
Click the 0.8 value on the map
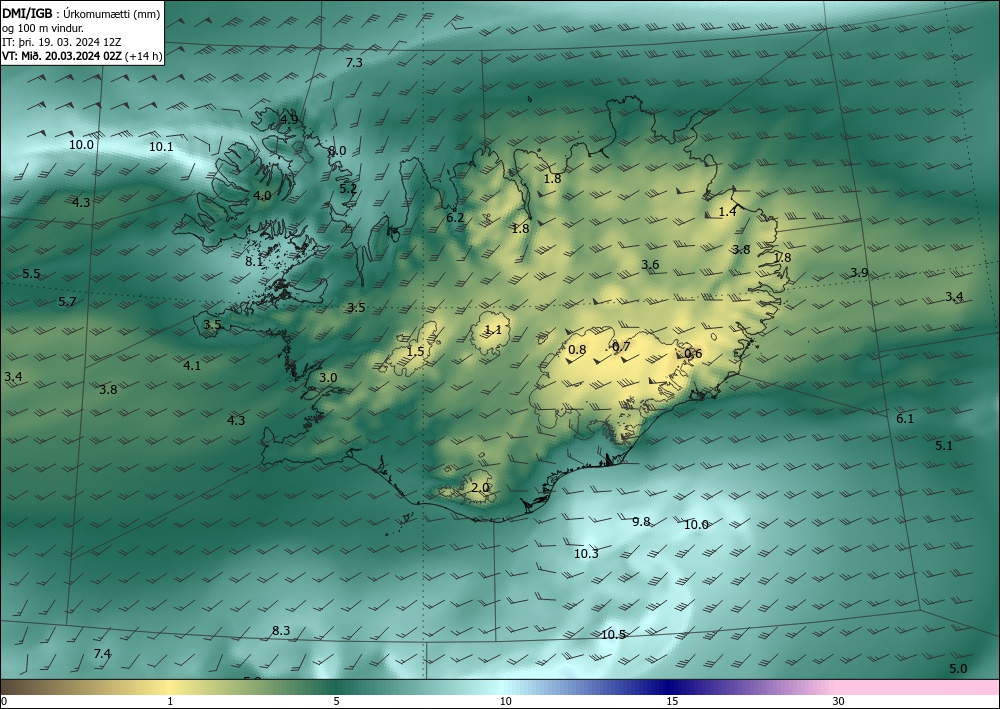click(577, 350)
